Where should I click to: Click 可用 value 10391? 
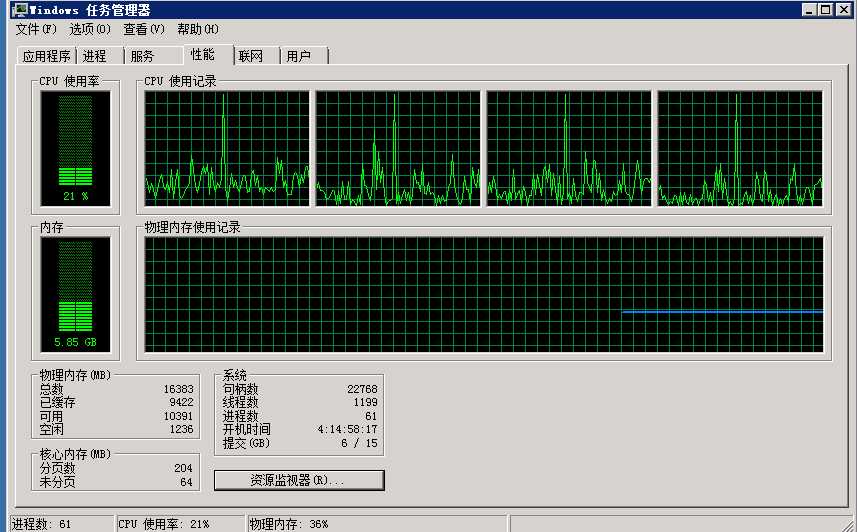[178, 416]
